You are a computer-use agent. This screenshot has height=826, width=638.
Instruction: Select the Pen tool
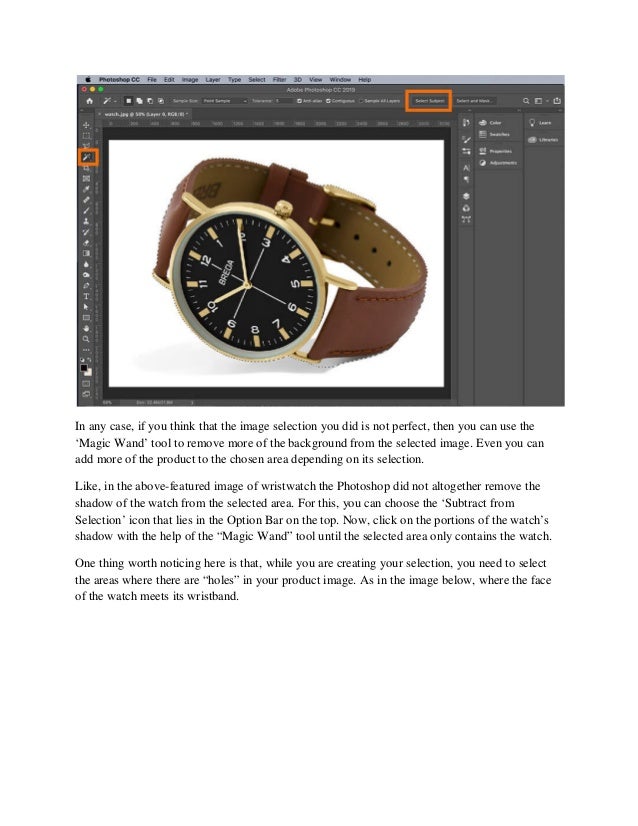point(86,286)
